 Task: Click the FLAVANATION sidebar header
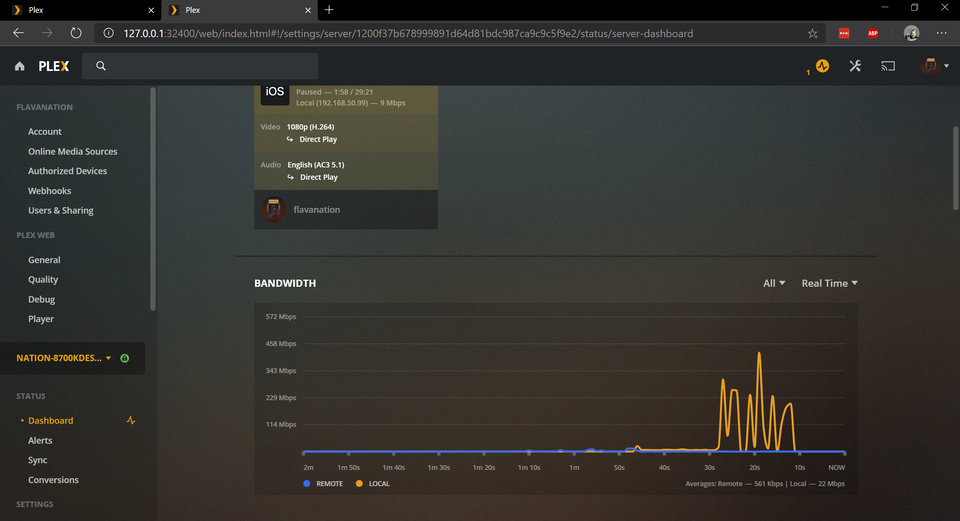tap(44, 107)
